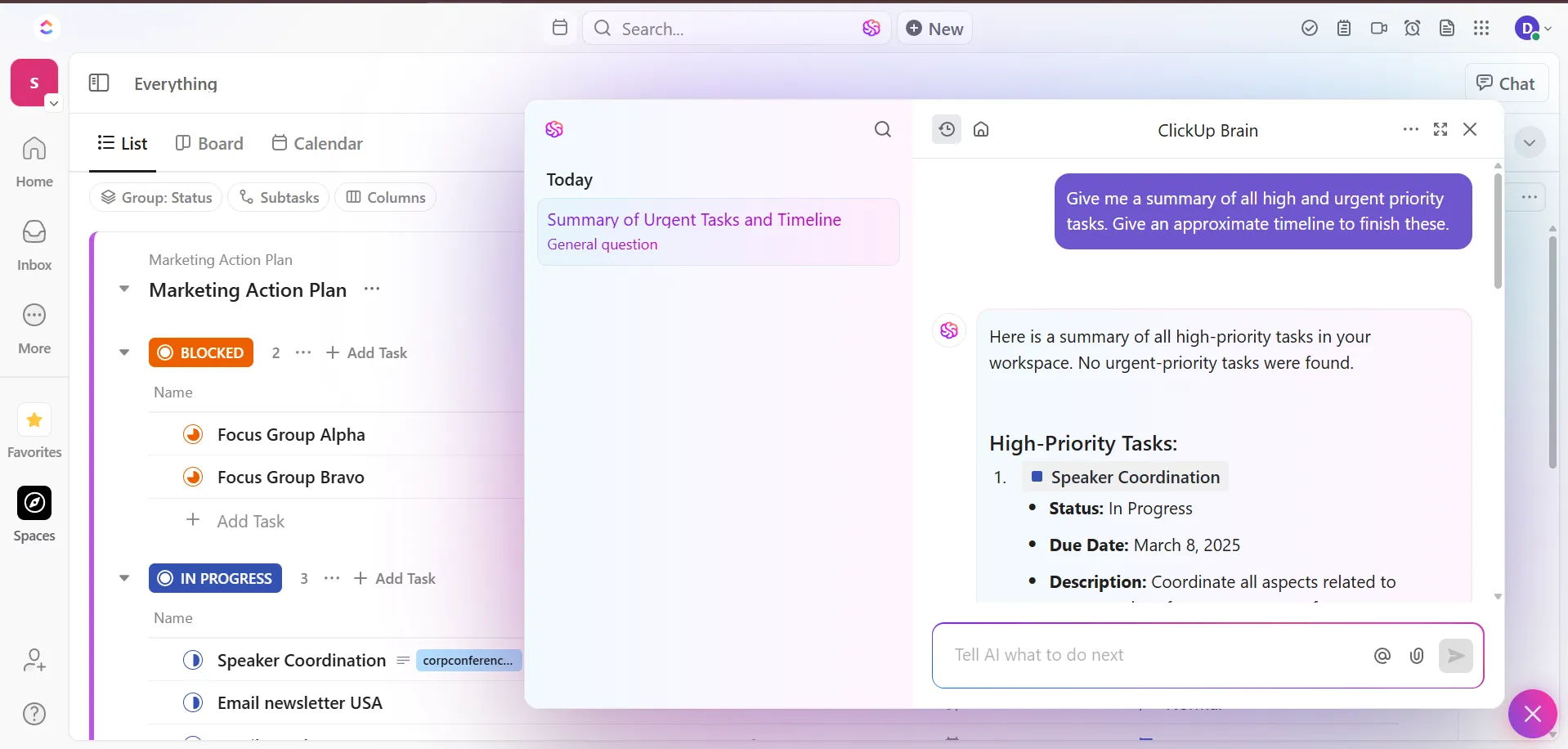Collapse the IN PROGRESS group

124,578
